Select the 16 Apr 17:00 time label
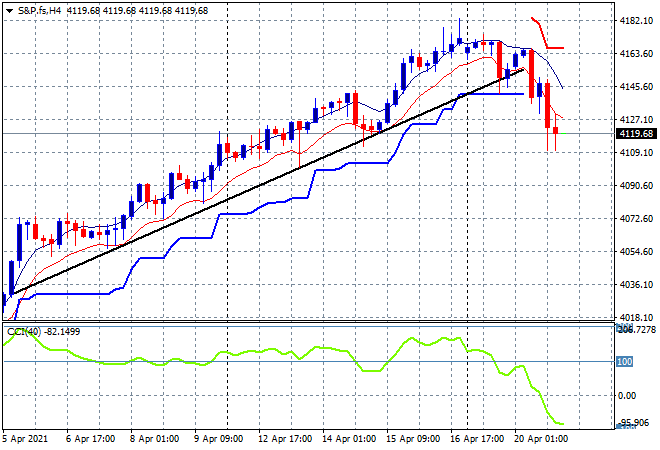The width and height of the screenshot is (660, 450). [x=477, y=439]
